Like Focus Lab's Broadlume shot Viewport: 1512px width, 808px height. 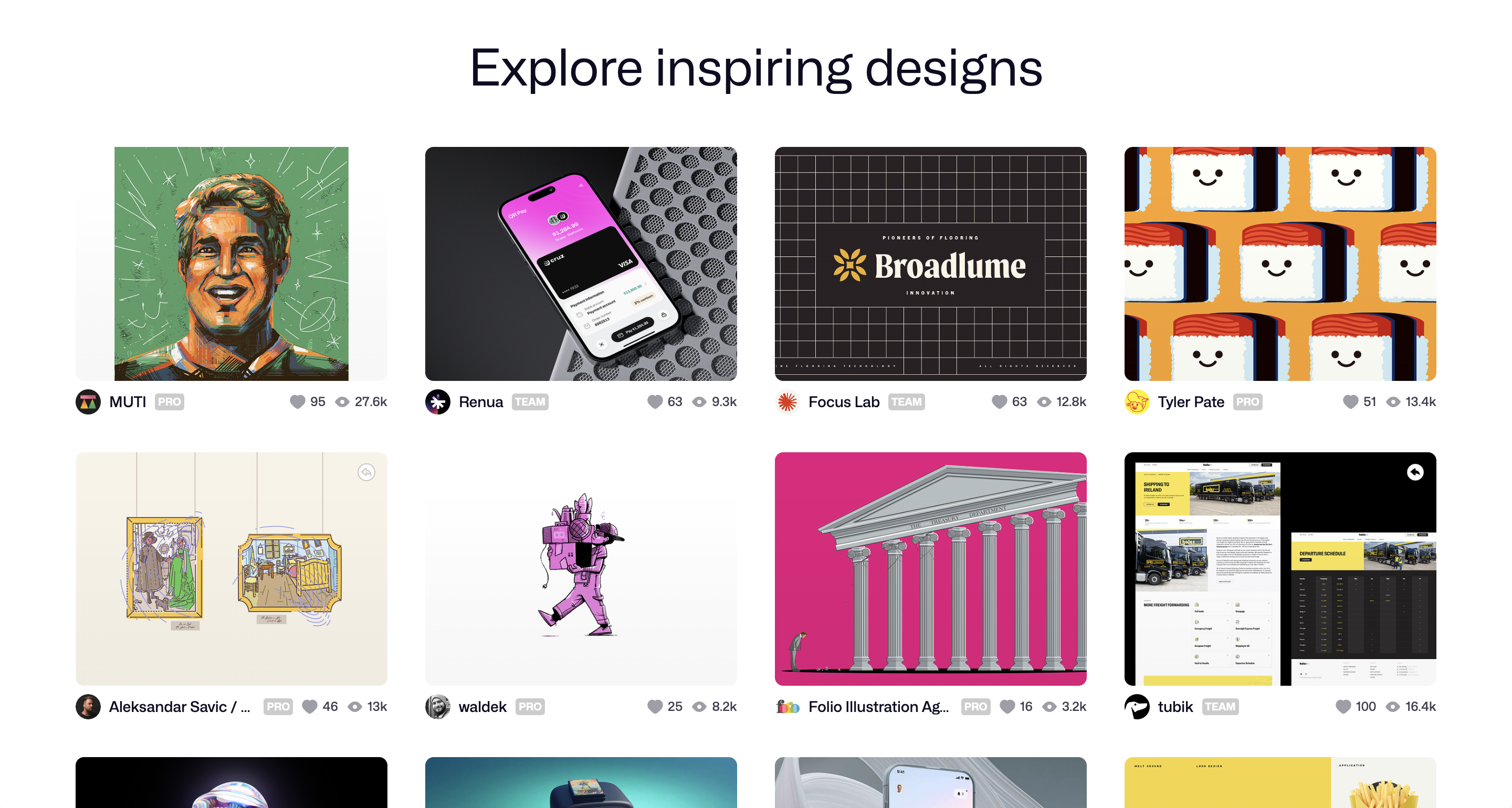point(999,401)
